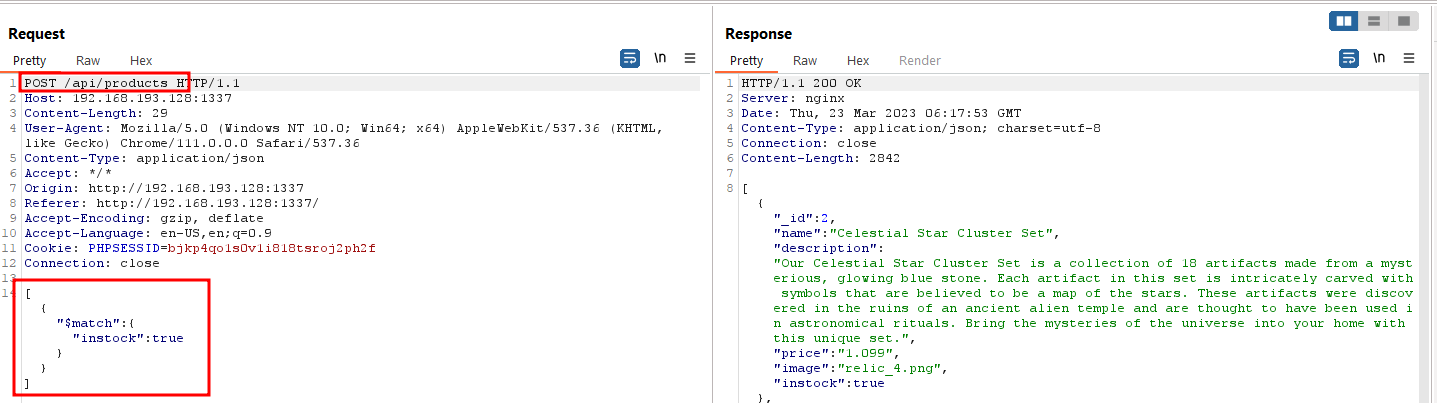The image size is (1437, 403).
Task: Open the Hex tab in the Response panel
Action: click(858, 61)
